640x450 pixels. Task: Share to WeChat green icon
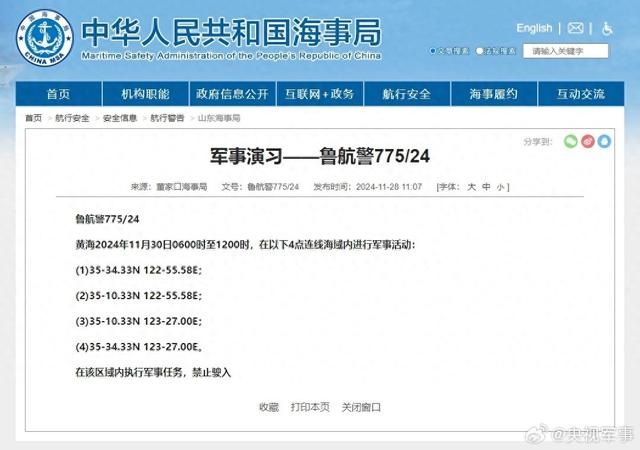coord(571,141)
